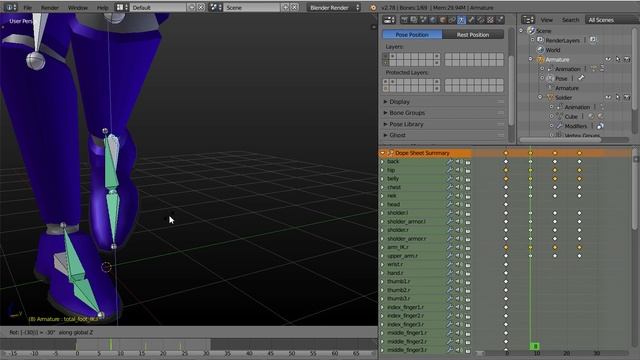Lock the belly channel
640x360 pixels.
(468, 179)
